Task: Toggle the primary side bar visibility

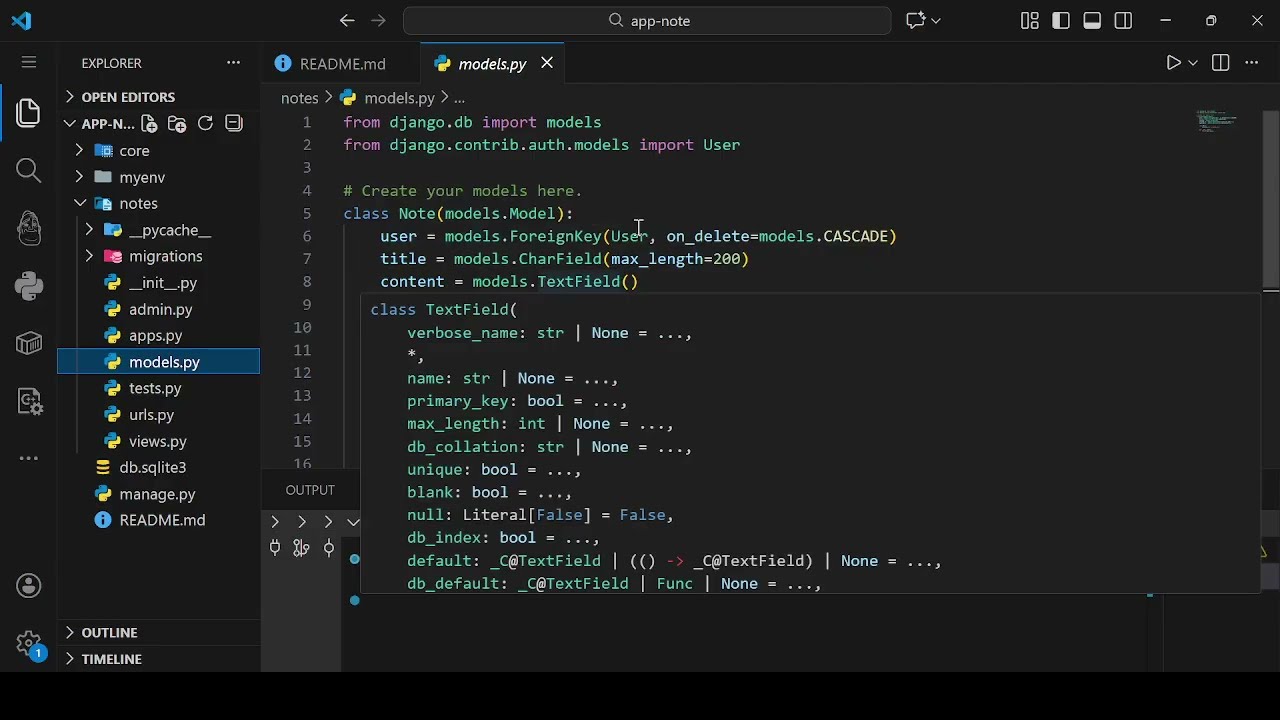Action: pos(1061,20)
